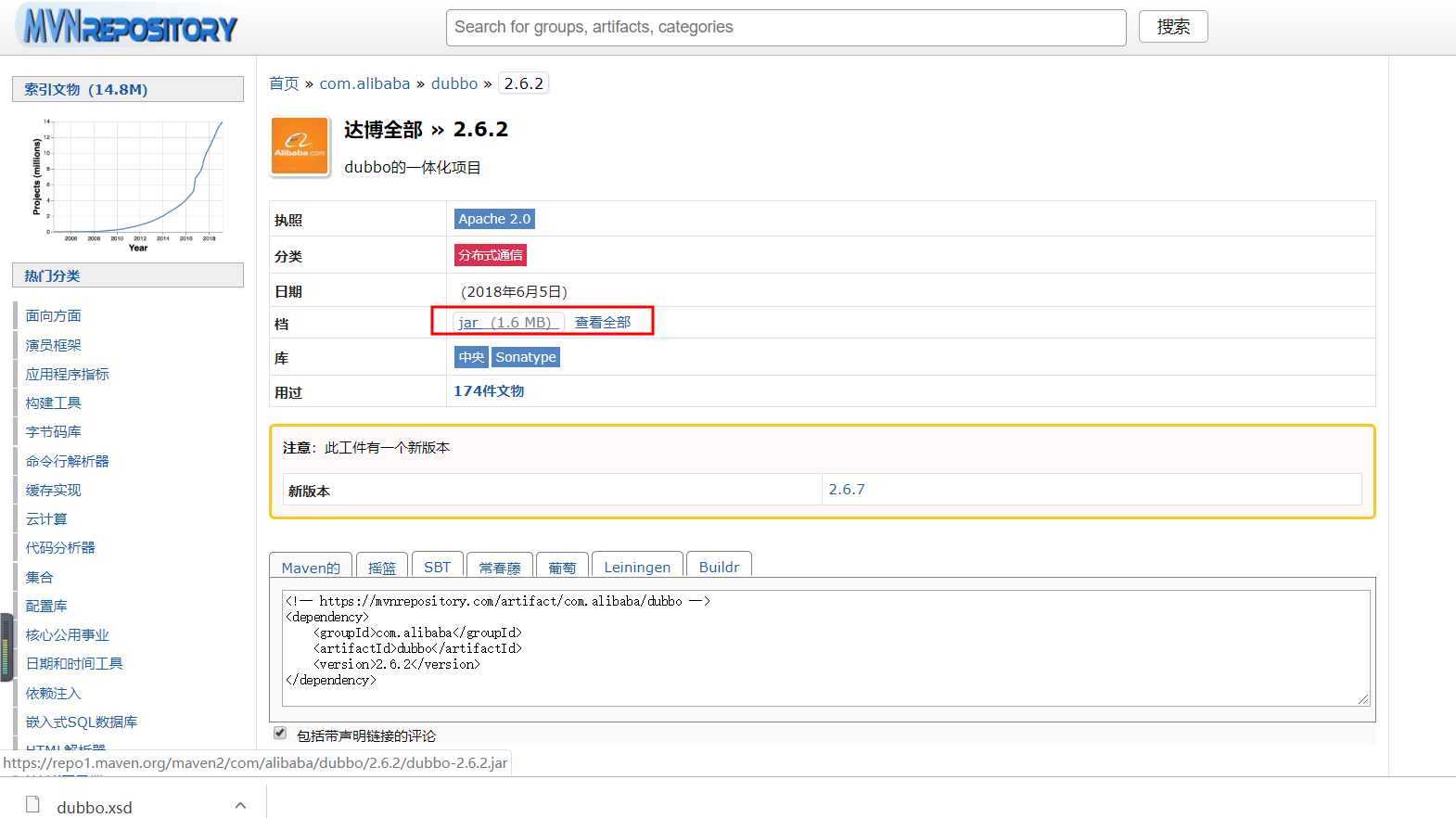
Task: Open com.alibaba breadcrumb link
Action: point(364,83)
